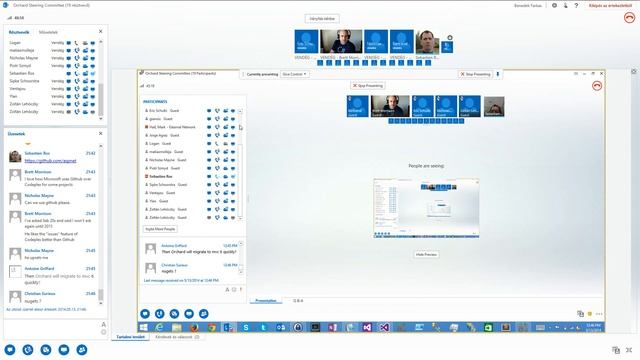Click the leave meeting red text link at top right
The image size is (640, 360).
coord(610,5)
